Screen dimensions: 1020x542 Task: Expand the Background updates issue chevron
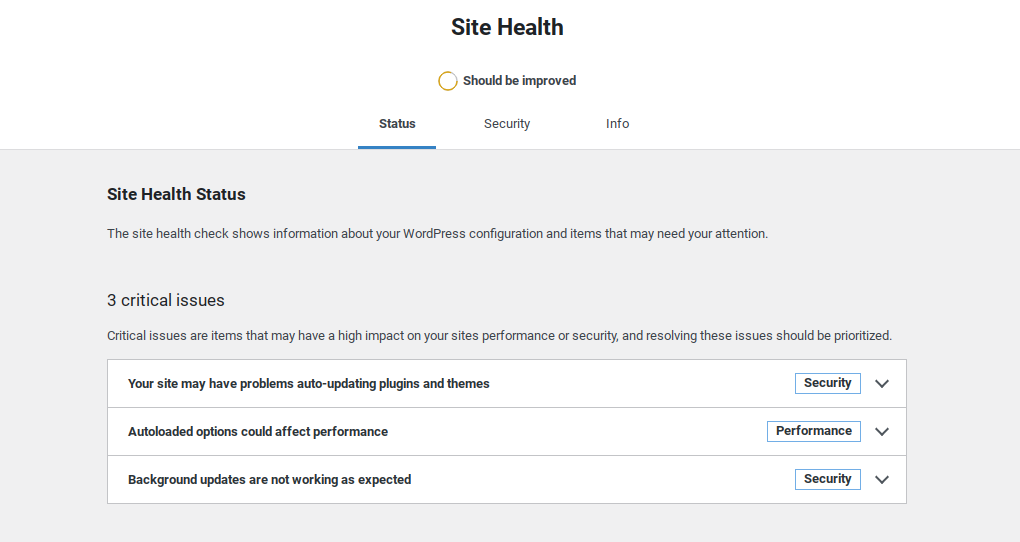click(x=881, y=480)
